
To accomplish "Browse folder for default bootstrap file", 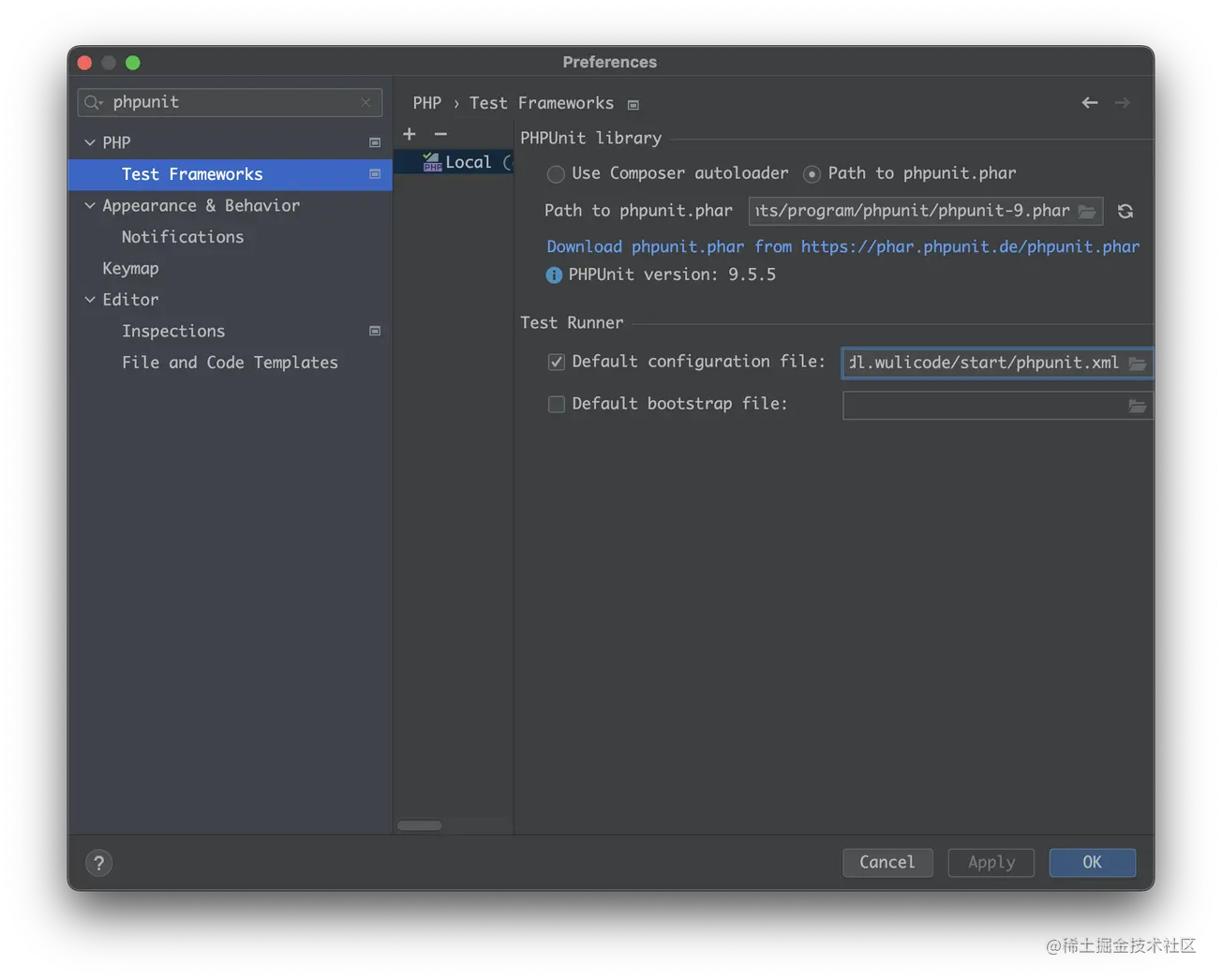I will click(x=1137, y=406).
